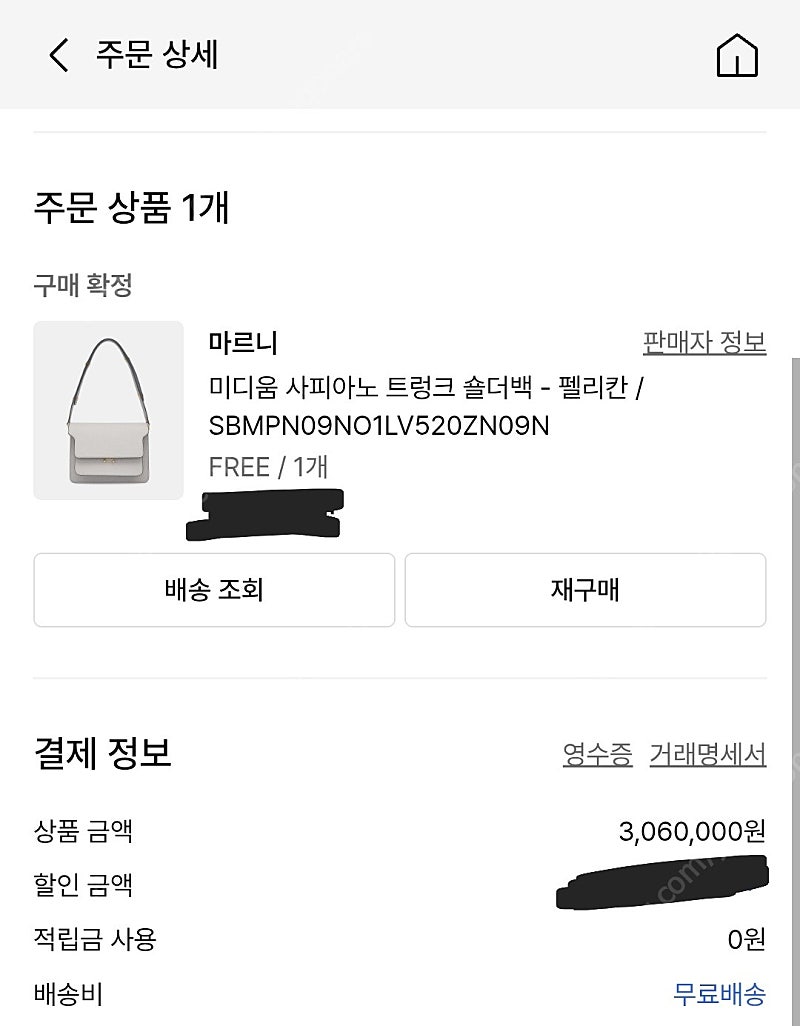
Task: Click the 결제 정보 section heading
Action: 103,752
